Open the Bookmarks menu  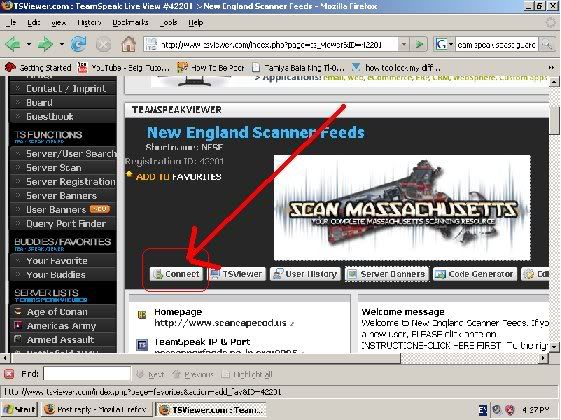point(130,23)
